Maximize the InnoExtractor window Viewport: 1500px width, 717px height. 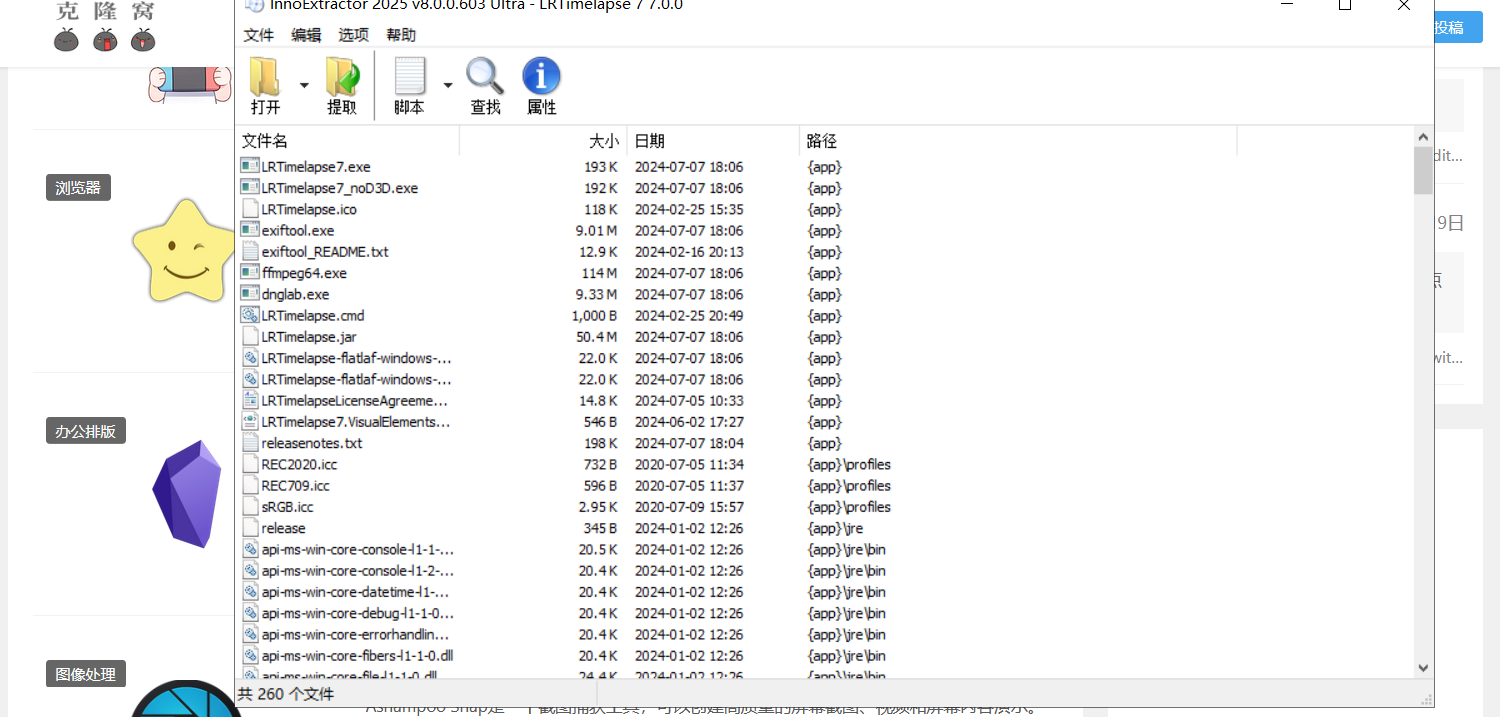click(1345, 5)
